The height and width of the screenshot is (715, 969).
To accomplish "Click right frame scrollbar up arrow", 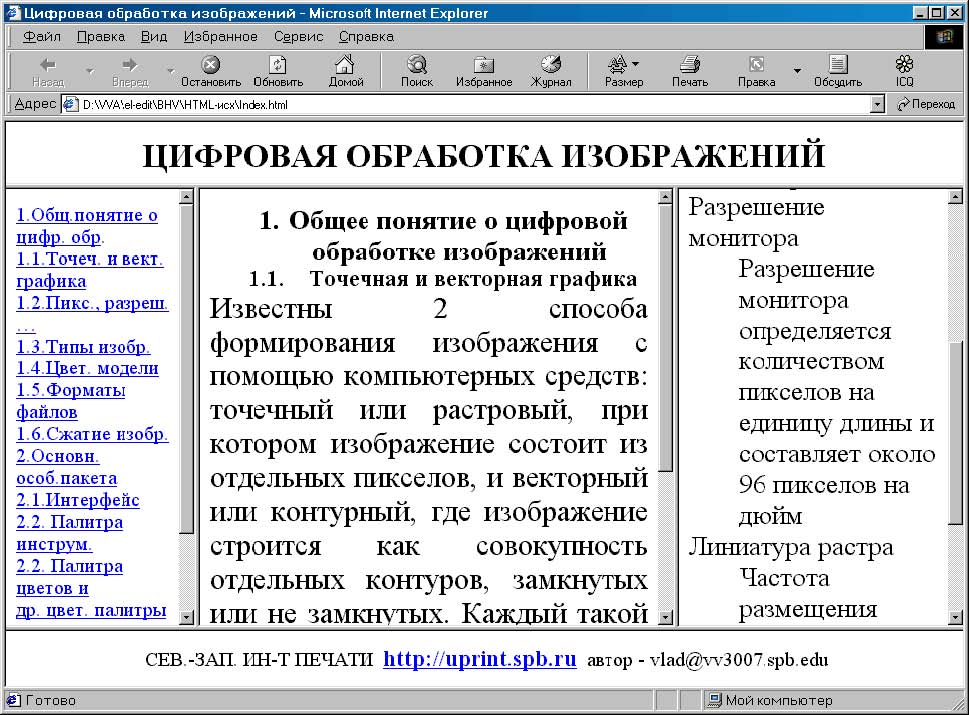I will click(x=955, y=197).
